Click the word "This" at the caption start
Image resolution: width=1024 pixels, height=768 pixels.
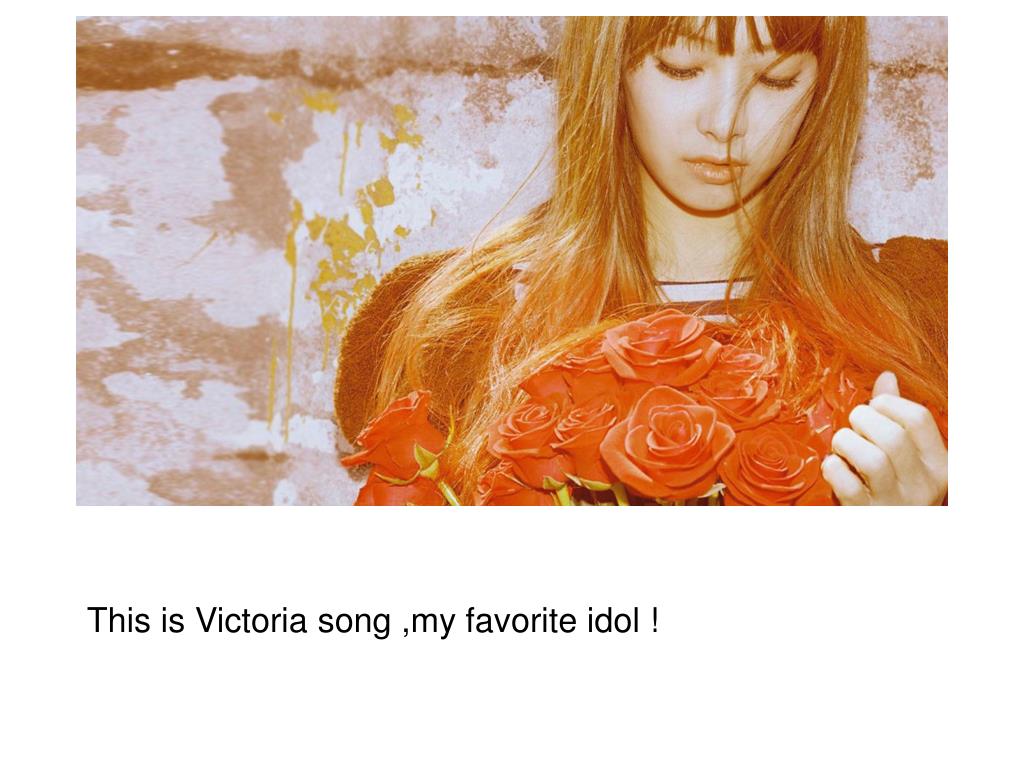(119, 620)
